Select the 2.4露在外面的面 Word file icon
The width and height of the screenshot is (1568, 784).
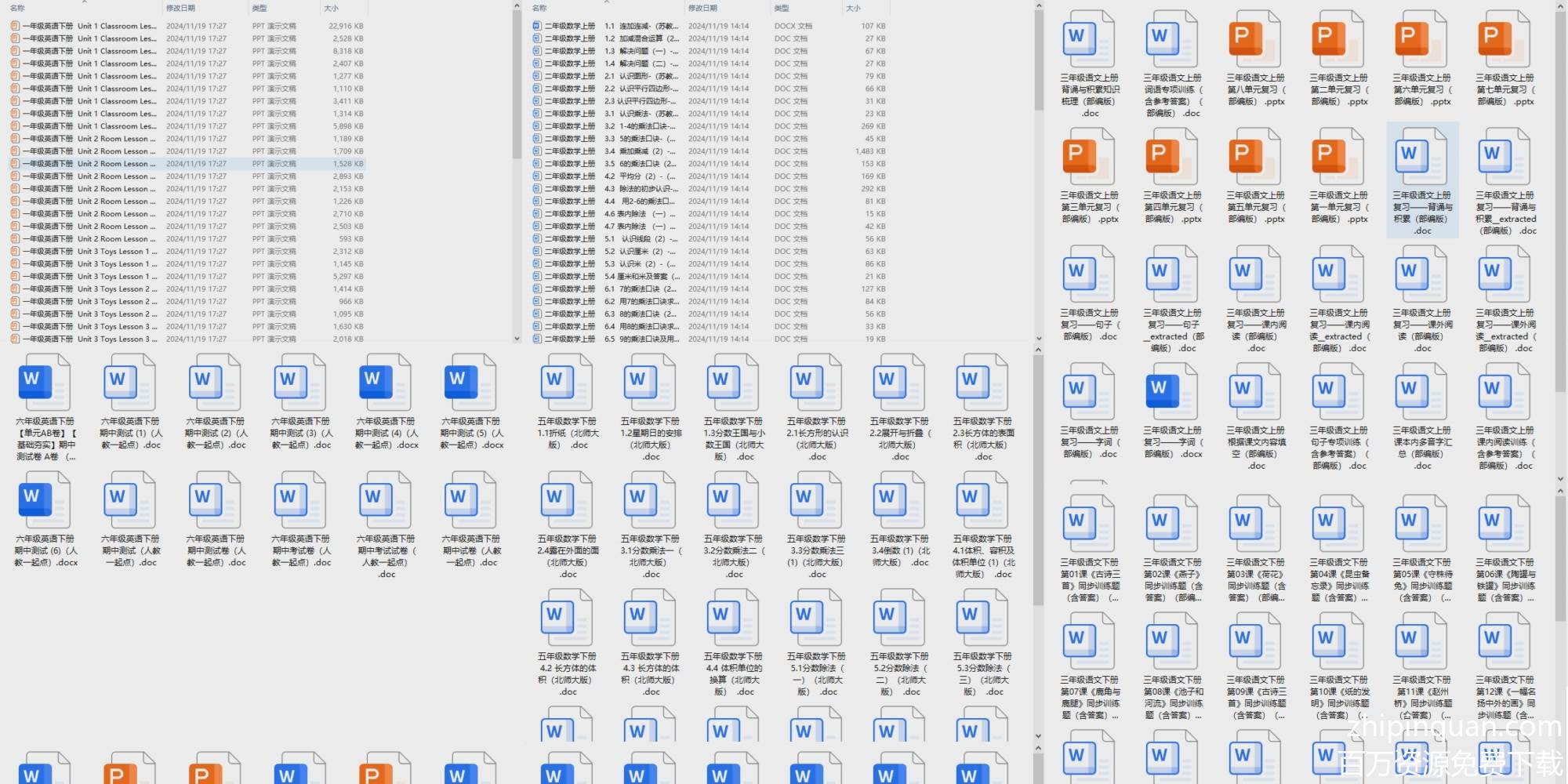(x=568, y=500)
